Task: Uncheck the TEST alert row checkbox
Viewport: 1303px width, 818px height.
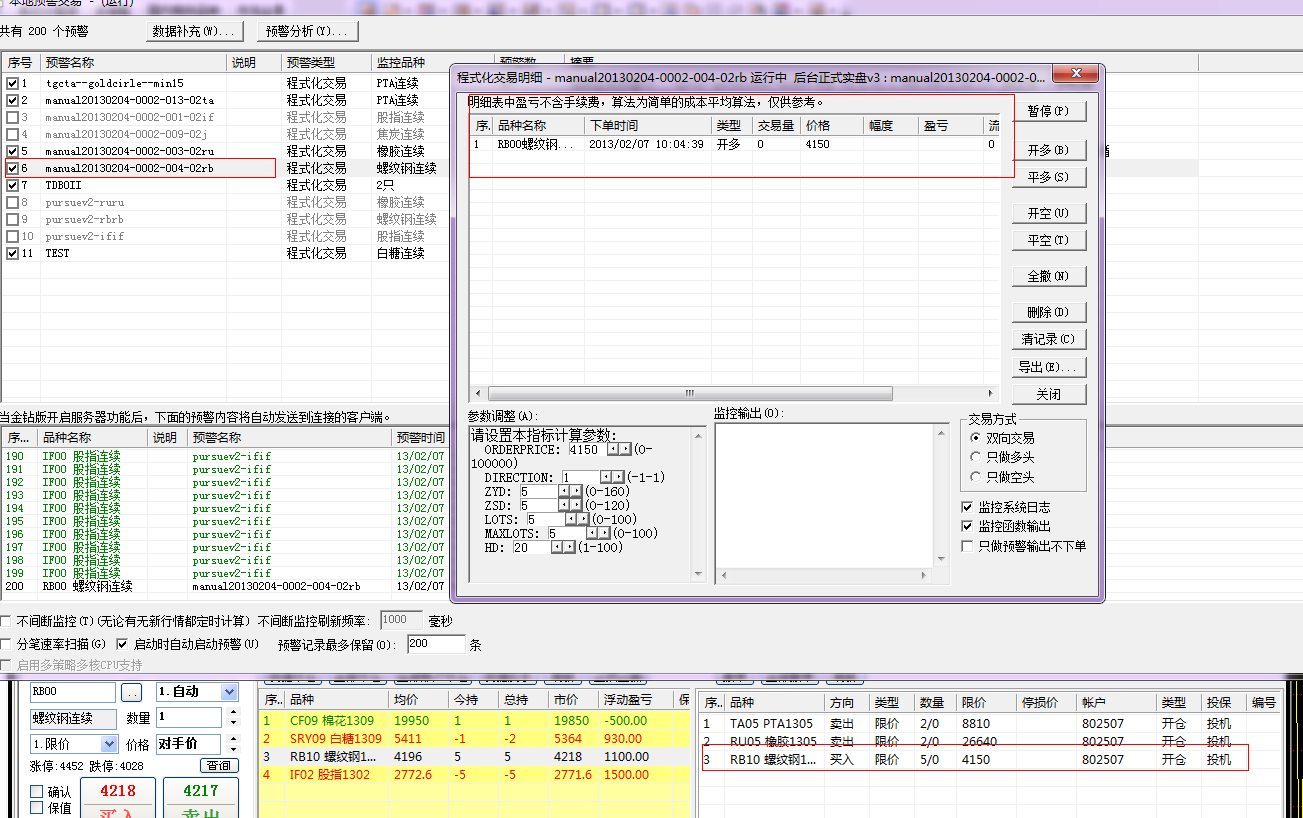Action: click(x=12, y=254)
